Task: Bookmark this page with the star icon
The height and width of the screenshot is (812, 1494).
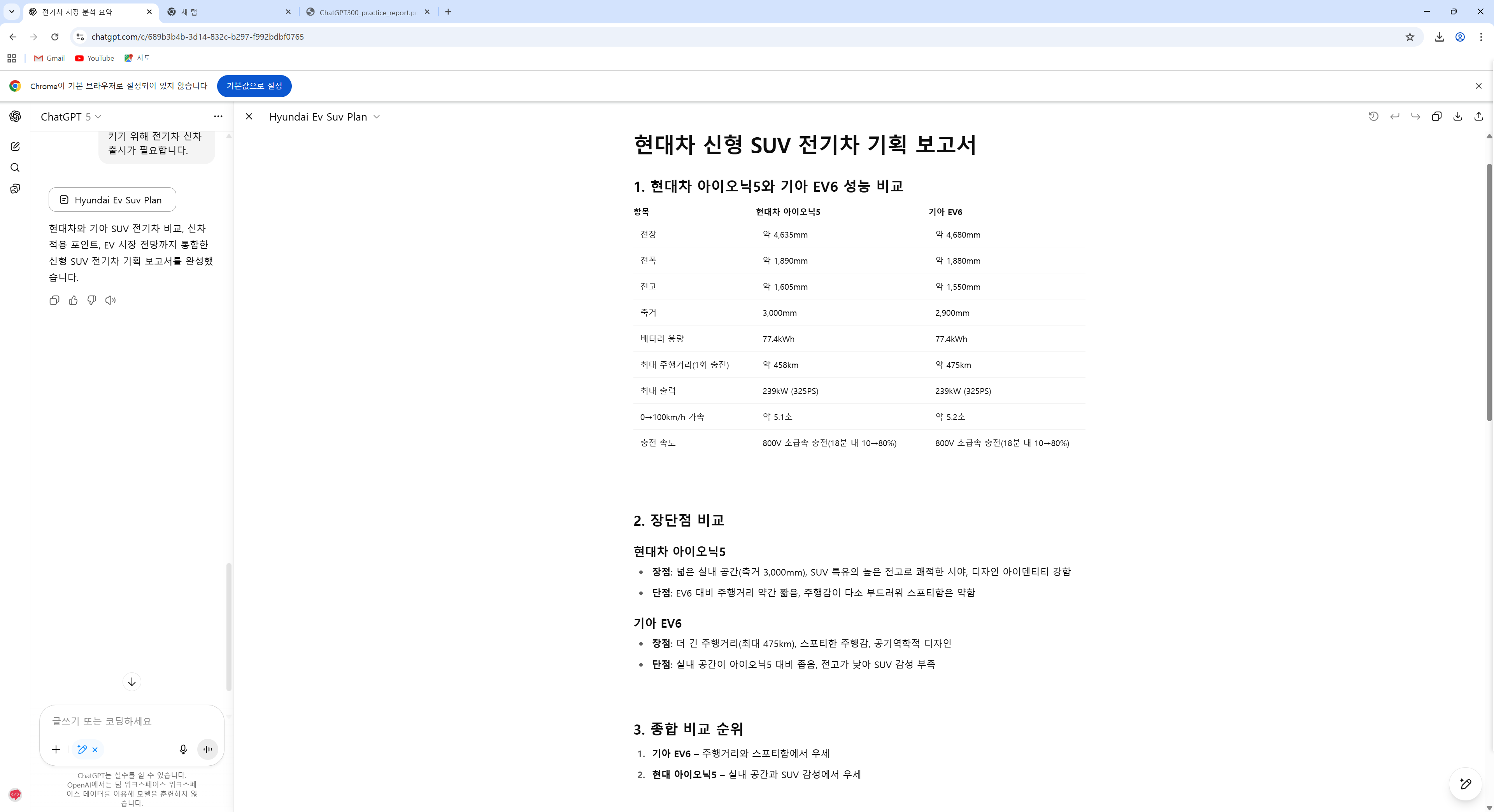Action: click(x=1410, y=37)
